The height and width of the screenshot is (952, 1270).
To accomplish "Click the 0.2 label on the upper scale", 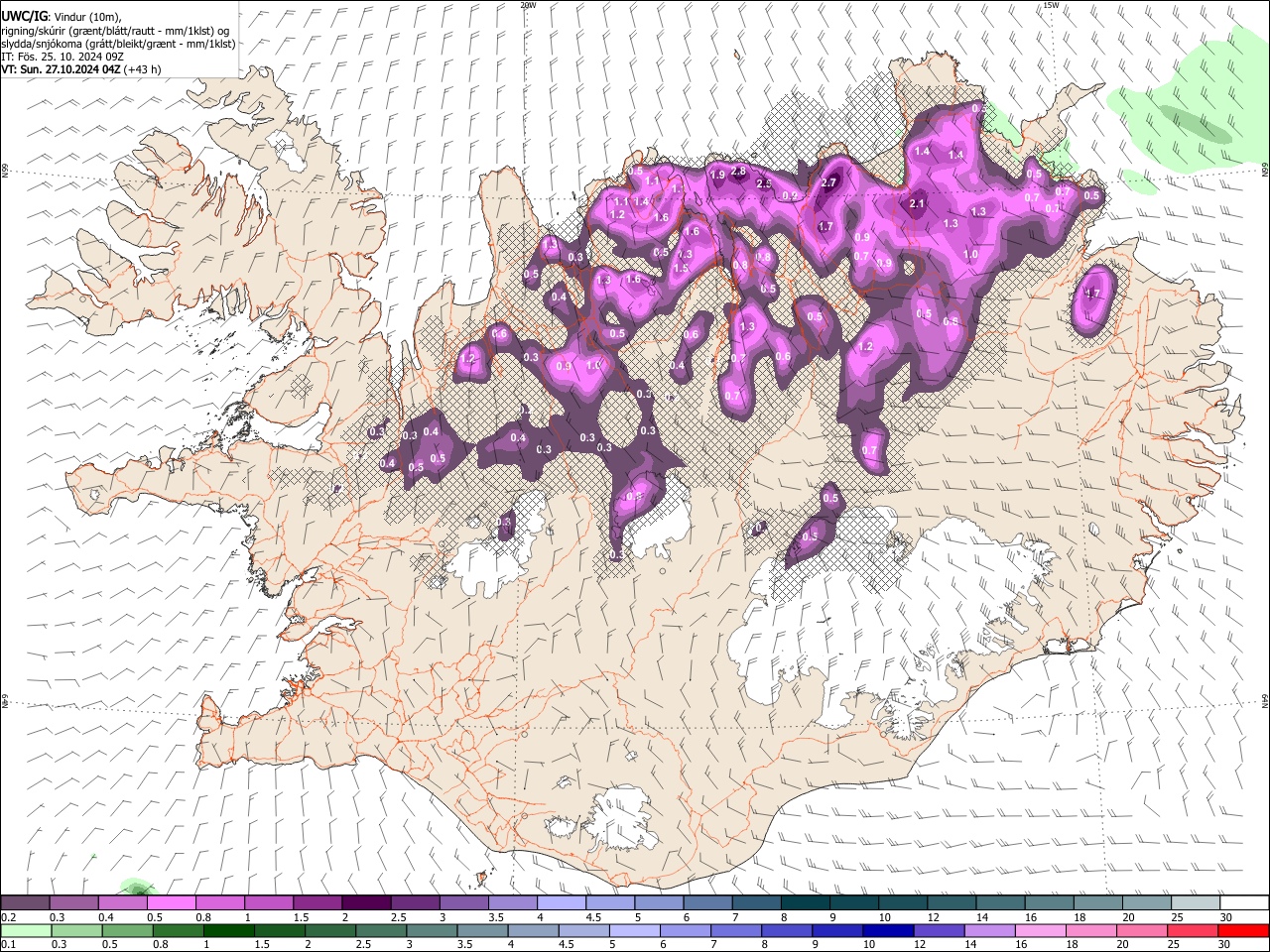I will (x=9, y=917).
